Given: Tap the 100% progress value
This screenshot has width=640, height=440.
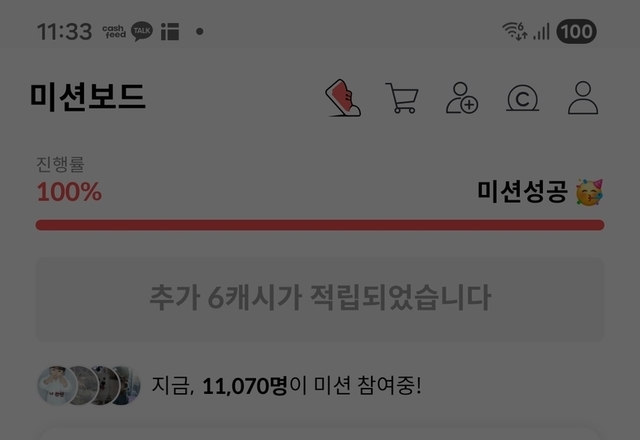Looking at the screenshot, I should [x=69, y=192].
